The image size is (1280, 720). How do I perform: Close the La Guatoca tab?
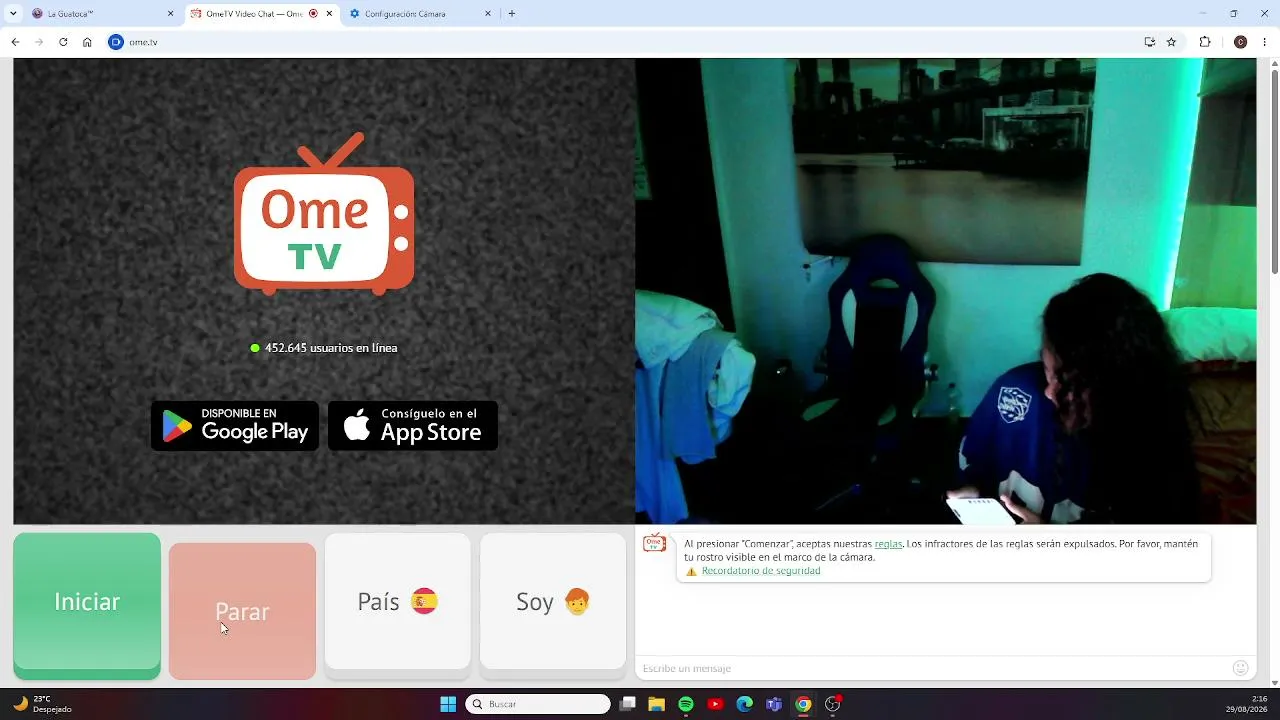[x=170, y=14]
